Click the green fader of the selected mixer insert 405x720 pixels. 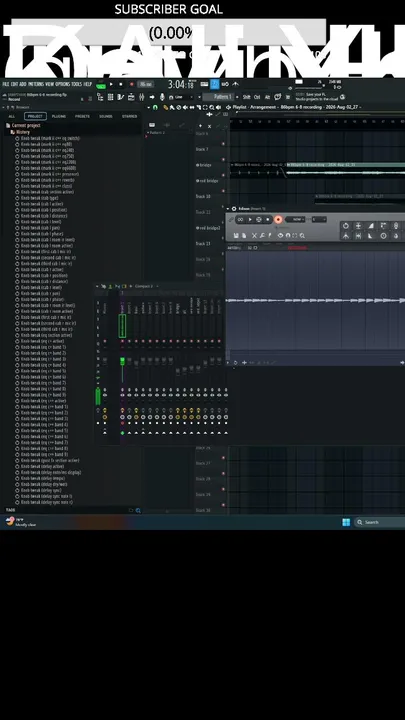click(123, 361)
